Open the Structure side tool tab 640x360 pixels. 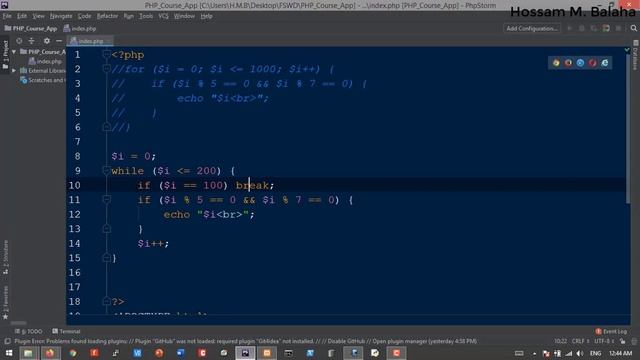(x=5, y=257)
